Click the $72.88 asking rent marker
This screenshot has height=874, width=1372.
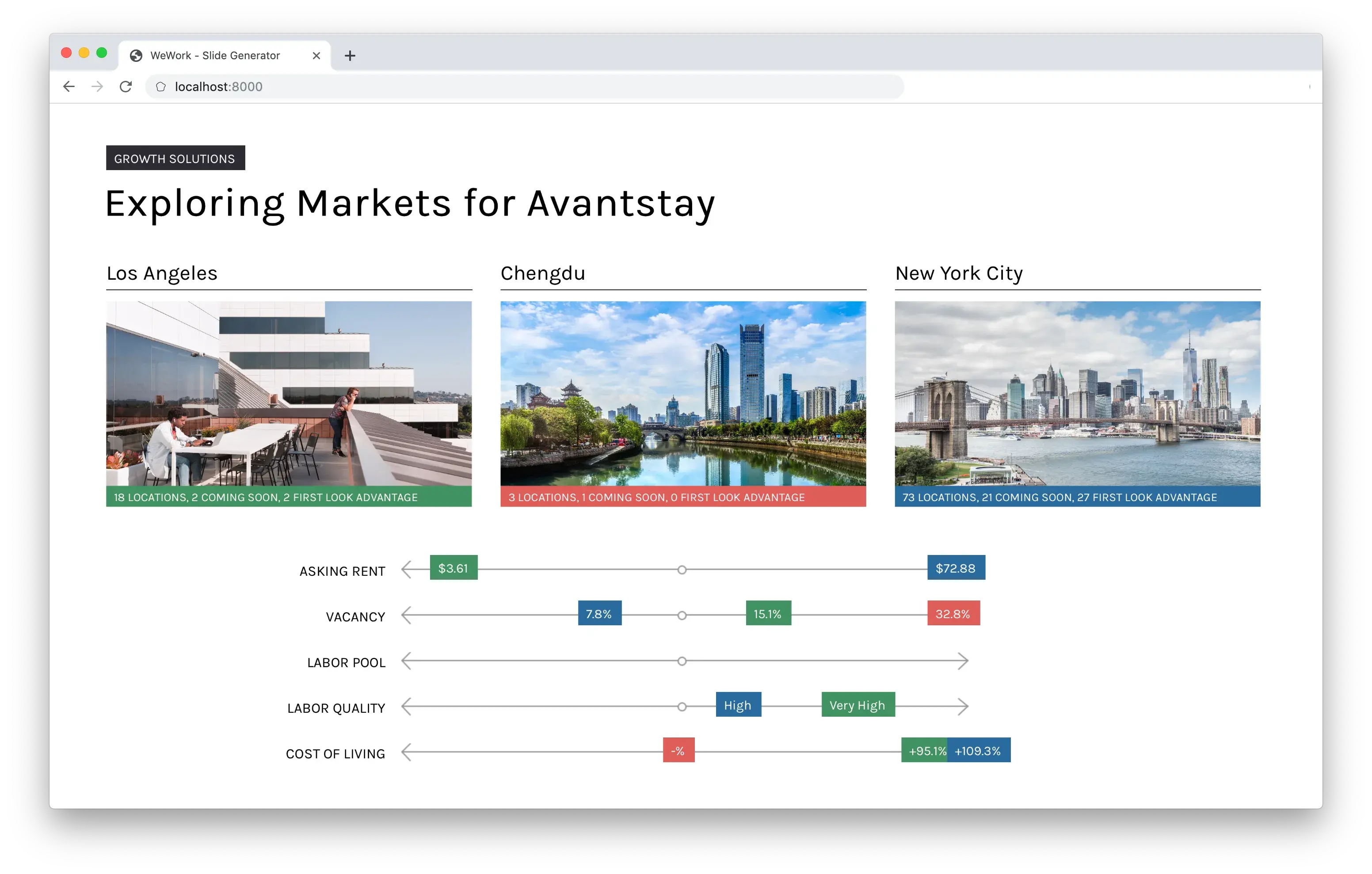coord(956,568)
